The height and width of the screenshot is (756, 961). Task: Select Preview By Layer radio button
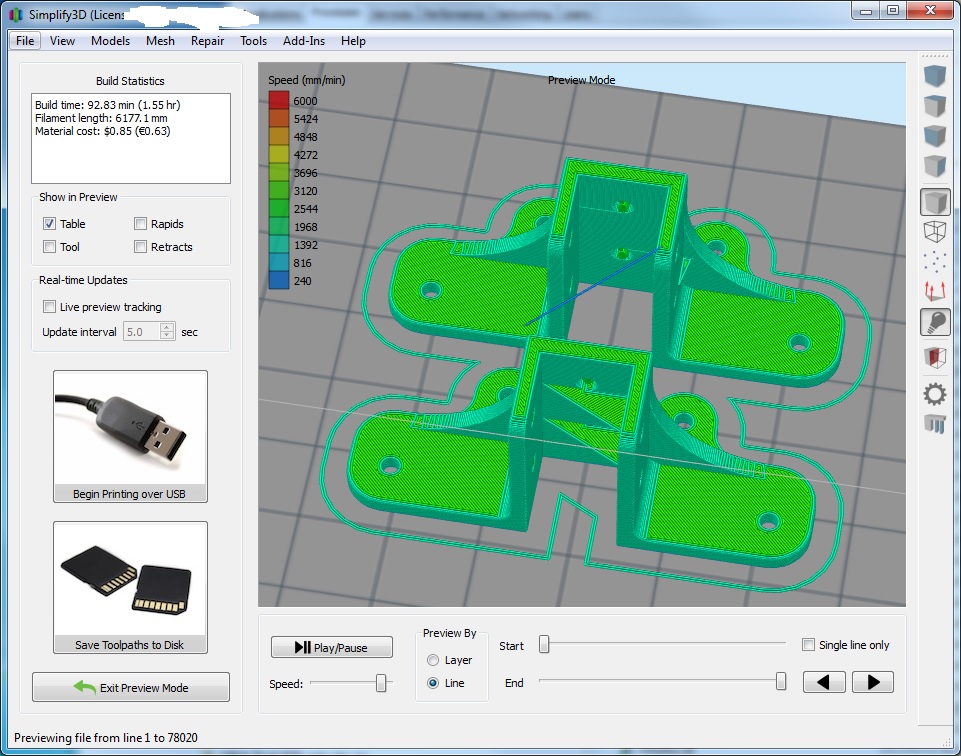(433, 660)
